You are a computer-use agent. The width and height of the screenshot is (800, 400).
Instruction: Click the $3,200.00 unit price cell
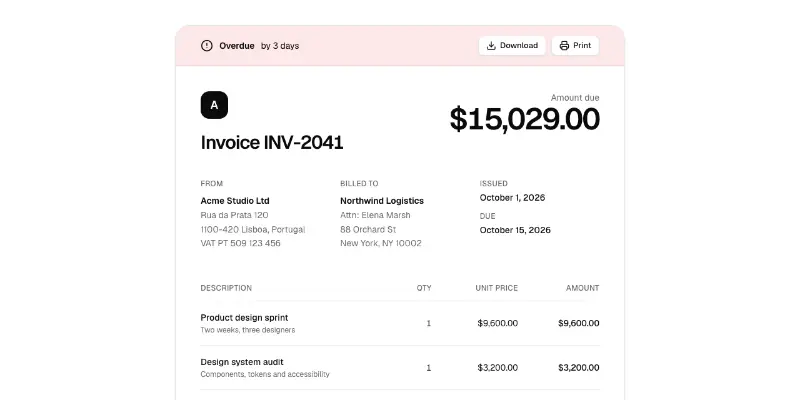(x=497, y=368)
